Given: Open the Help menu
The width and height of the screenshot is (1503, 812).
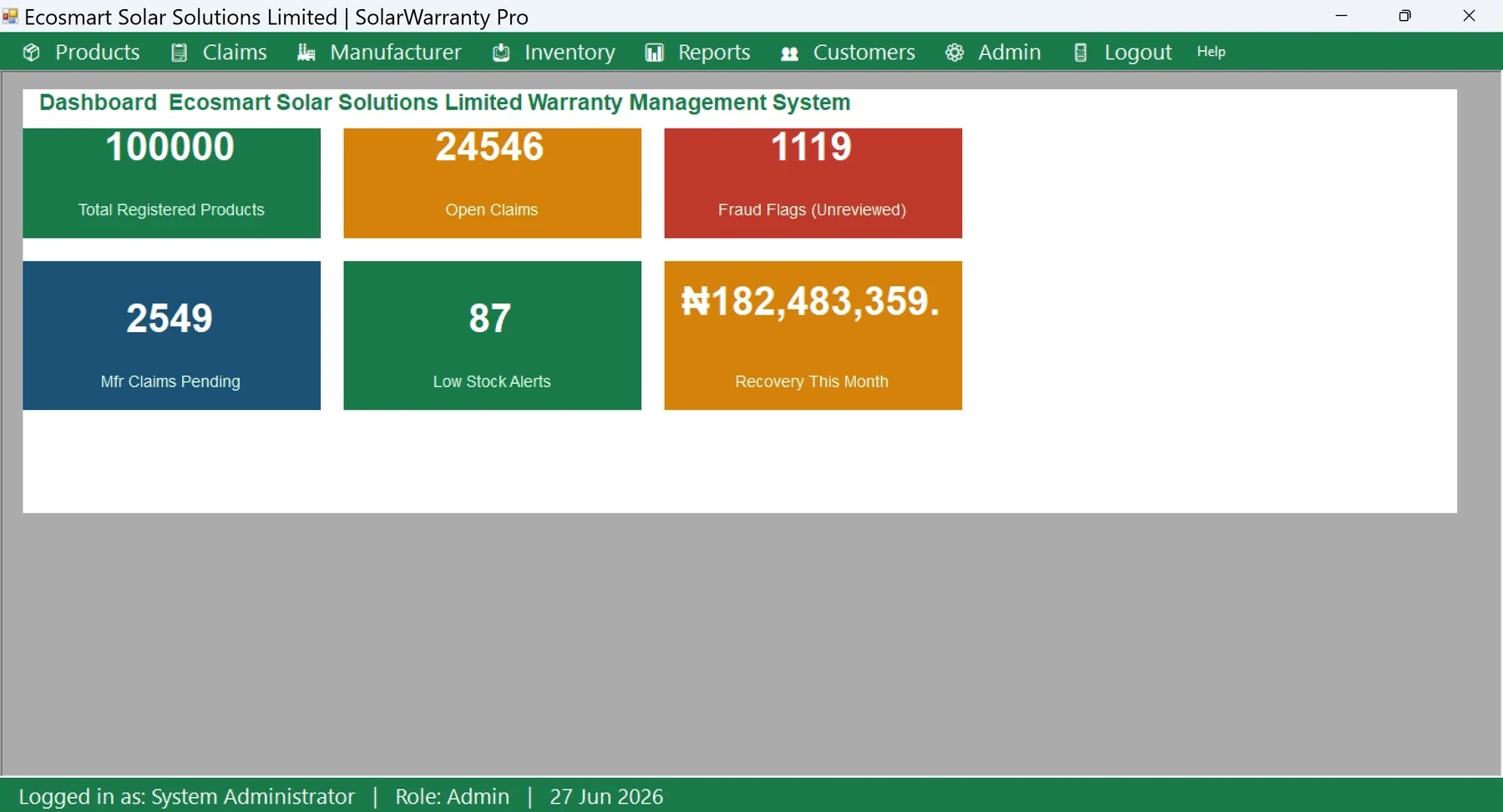Looking at the screenshot, I should [x=1211, y=52].
